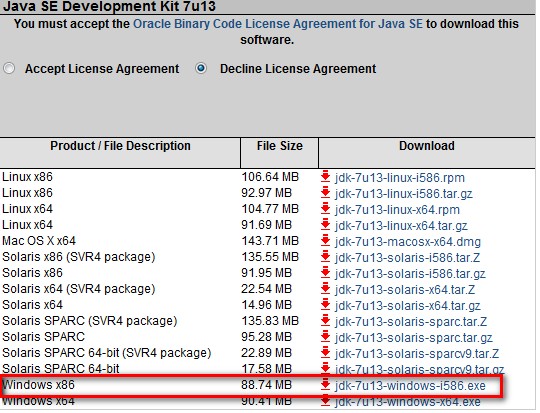Click the download arrow icon for jdk-7u13-solaris-i586.tar.gz
This screenshot has height=413, width=540.
click(x=325, y=272)
